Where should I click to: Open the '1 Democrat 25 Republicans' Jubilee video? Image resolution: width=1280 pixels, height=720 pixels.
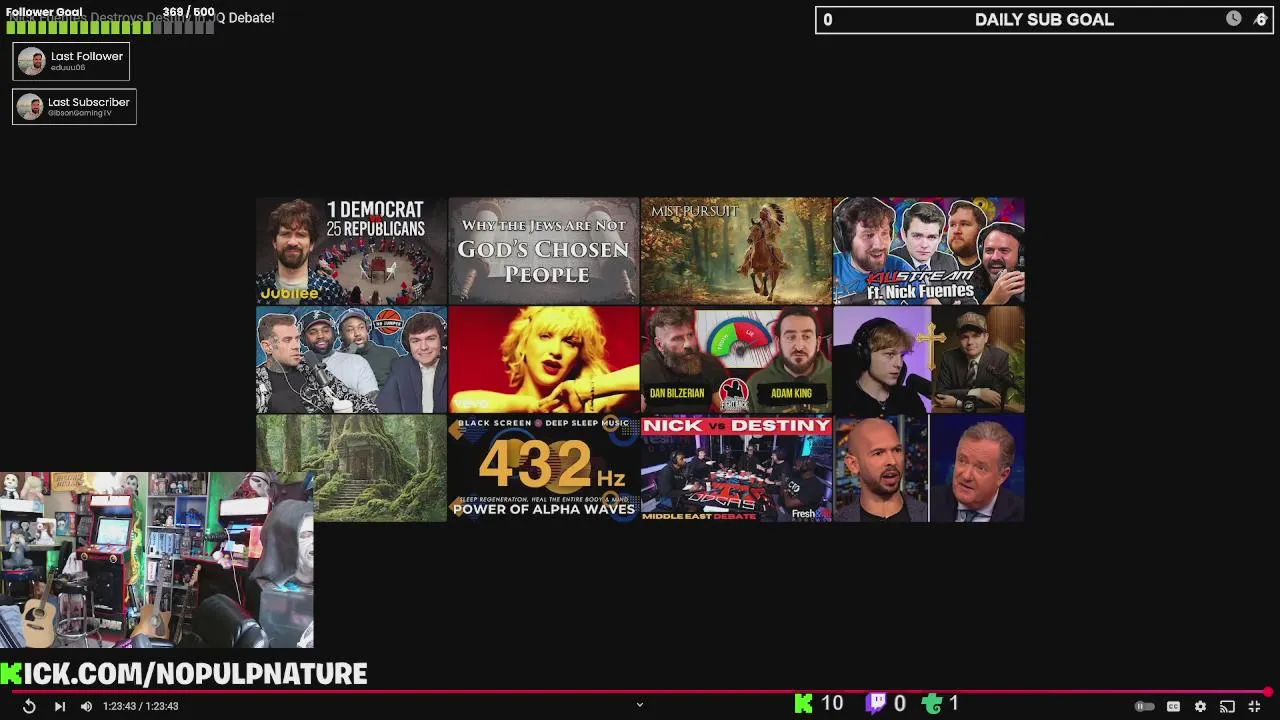point(351,250)
